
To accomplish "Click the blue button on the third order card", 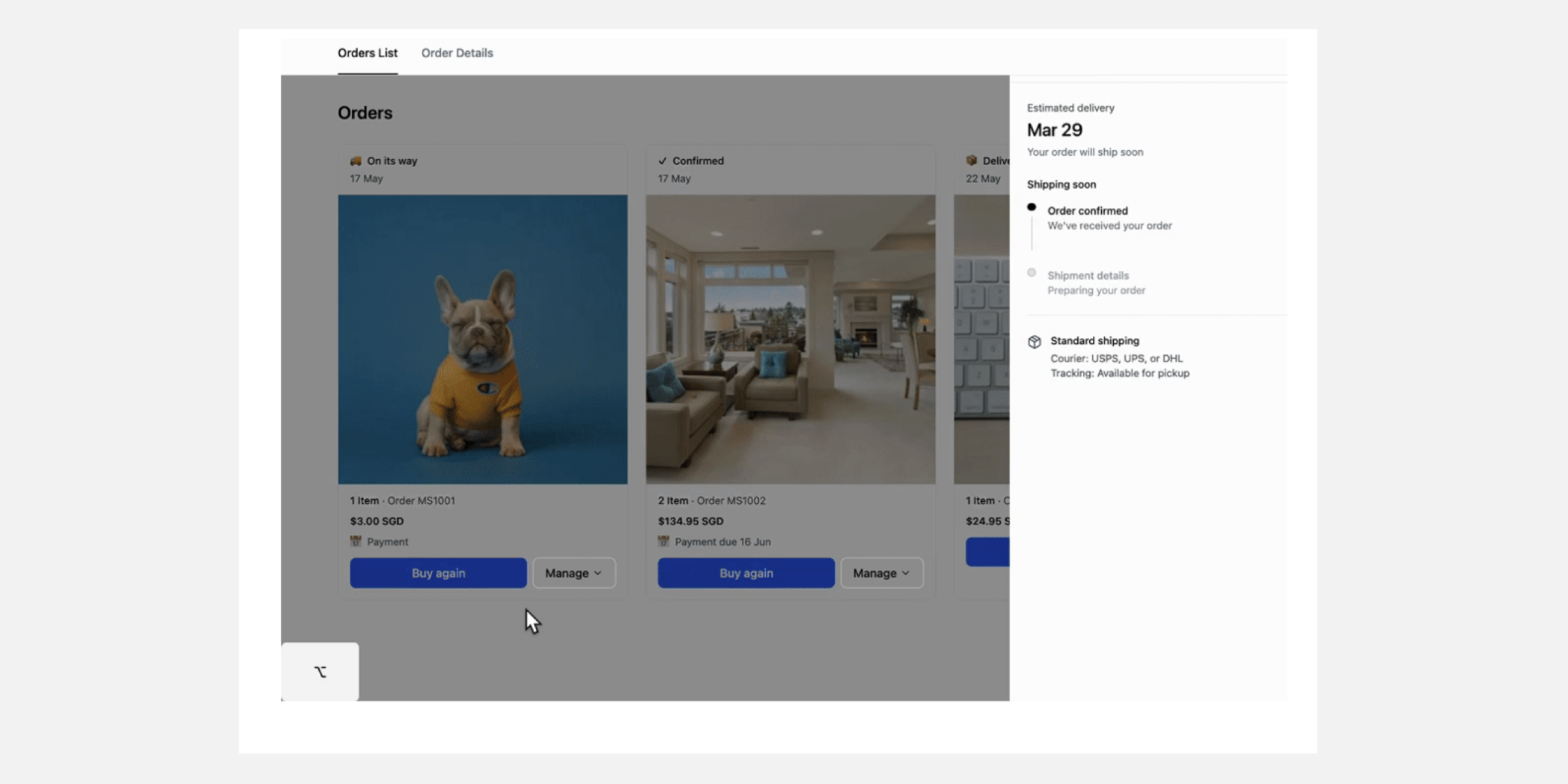I will click(987, 551).
